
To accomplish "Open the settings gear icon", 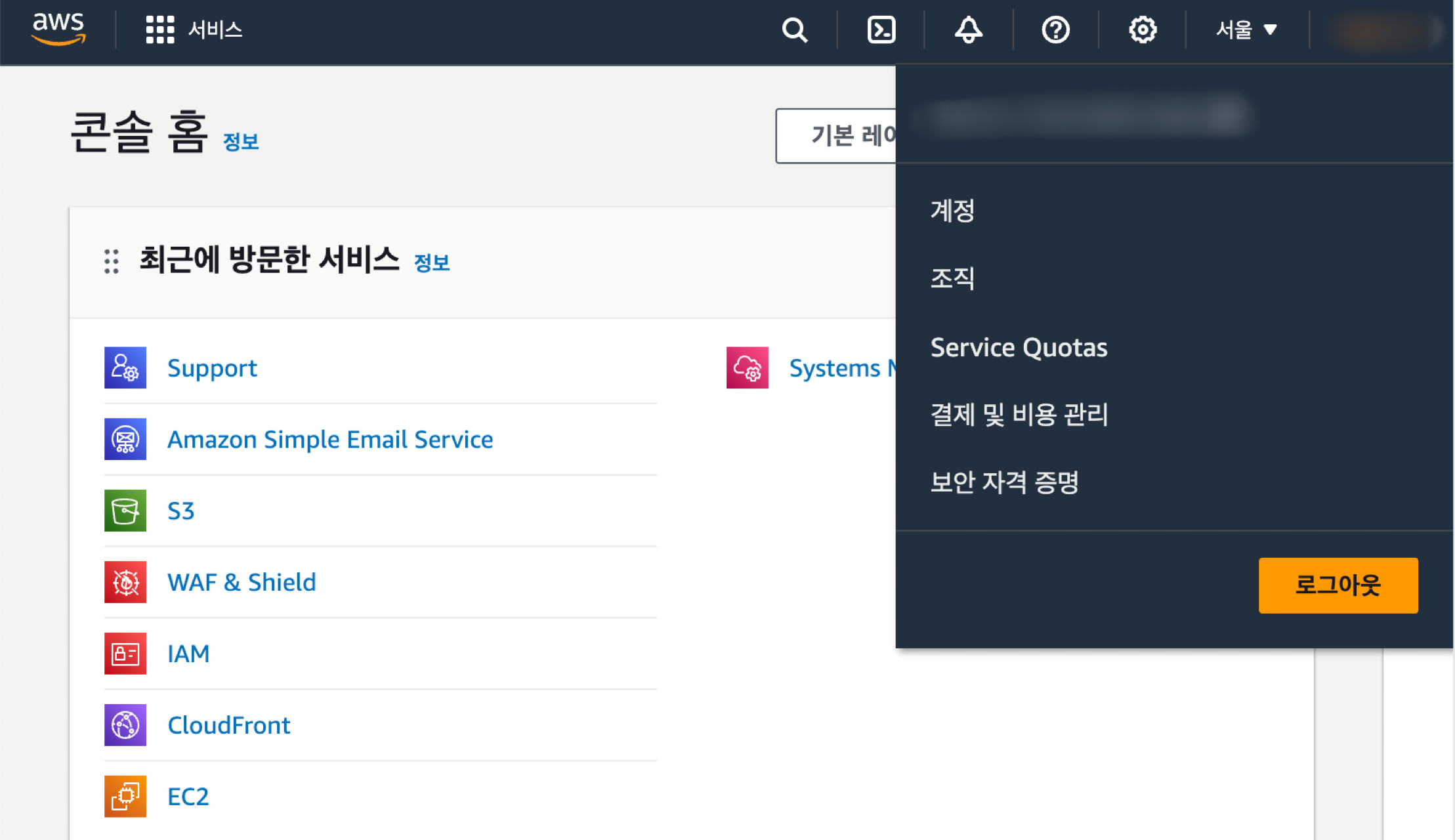I will [1142, 30].
